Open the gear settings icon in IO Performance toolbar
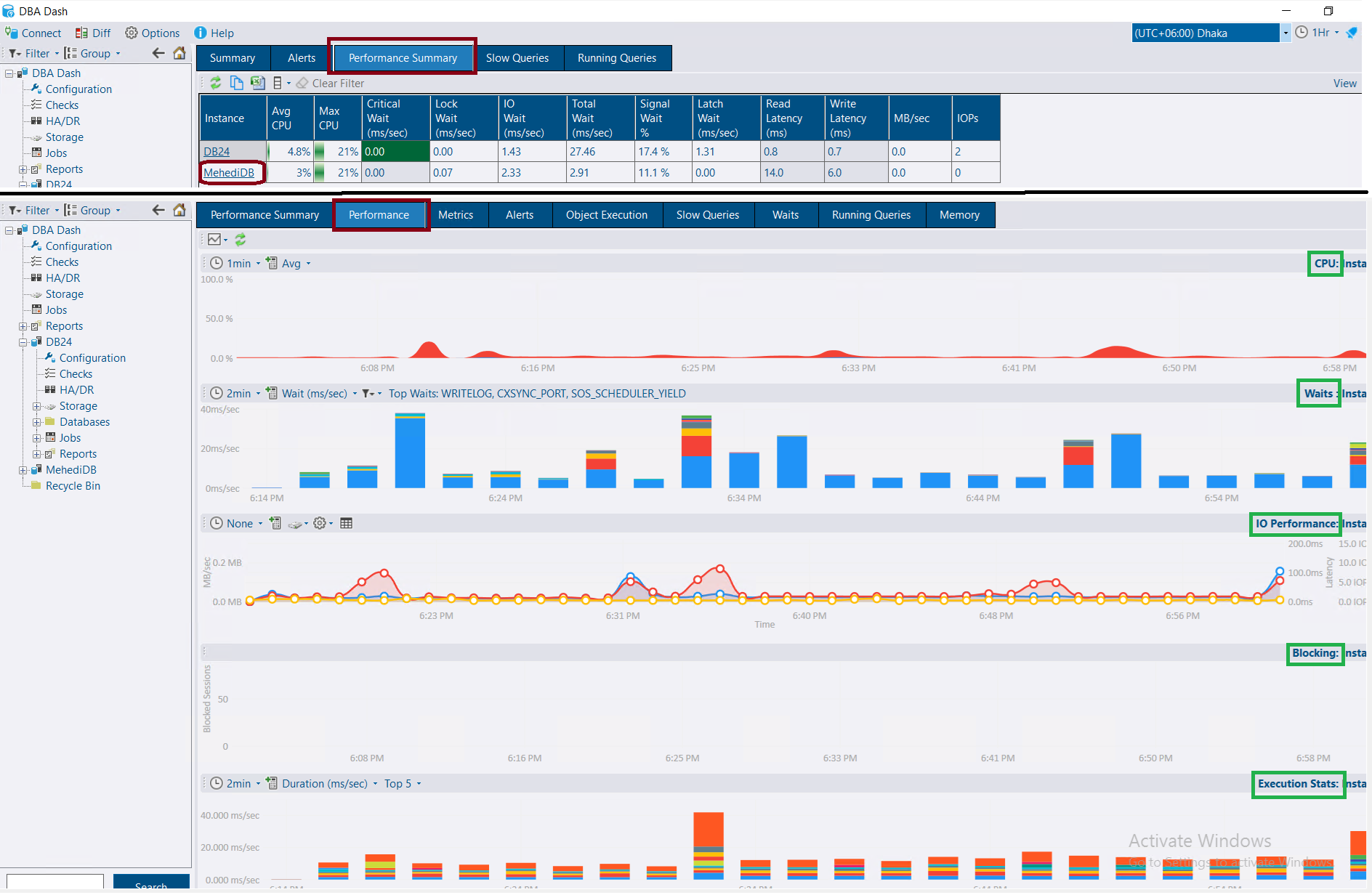This screenshot has height=895, width=1372. click(320, 523)
